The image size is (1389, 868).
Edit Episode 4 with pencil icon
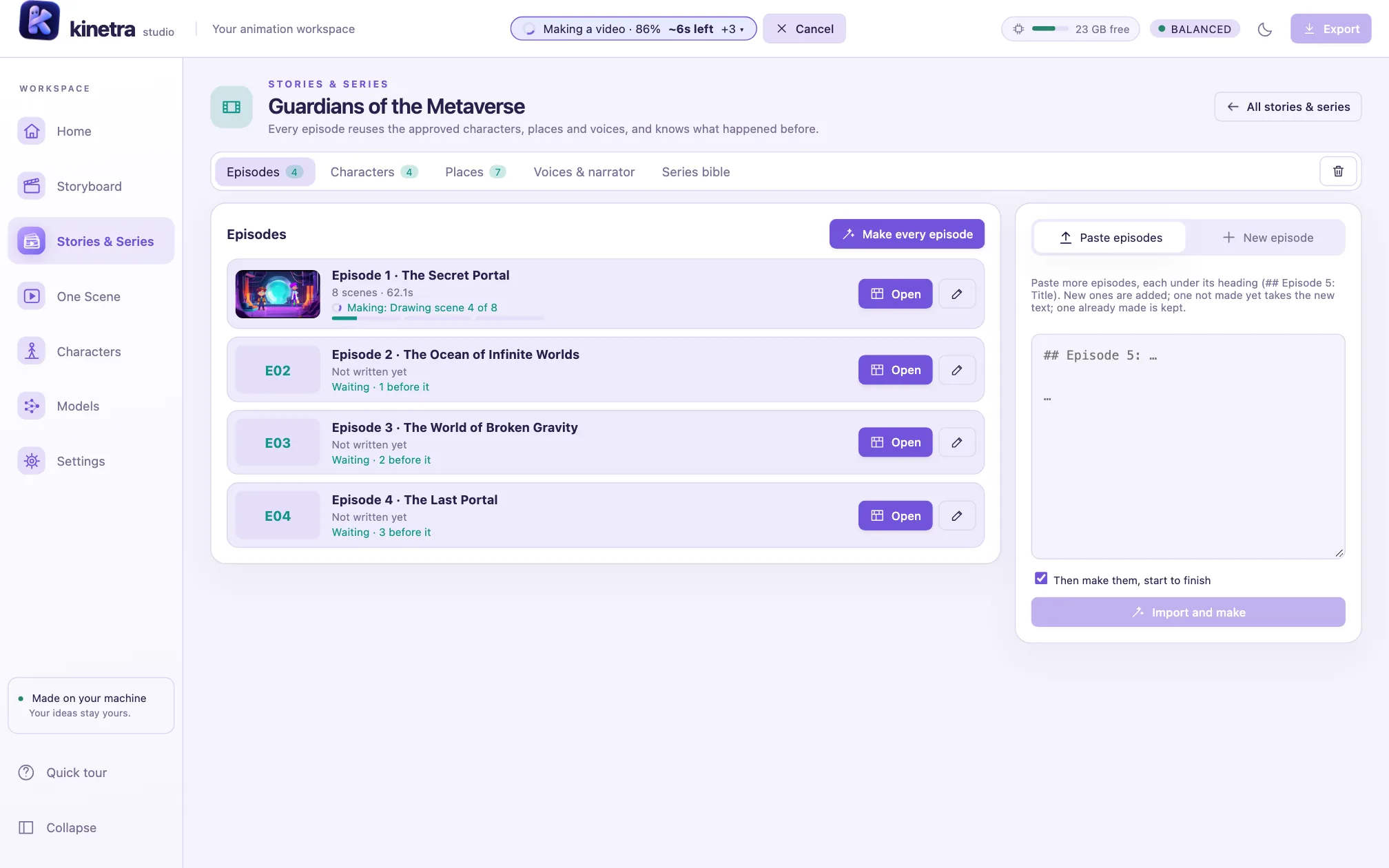957,516
